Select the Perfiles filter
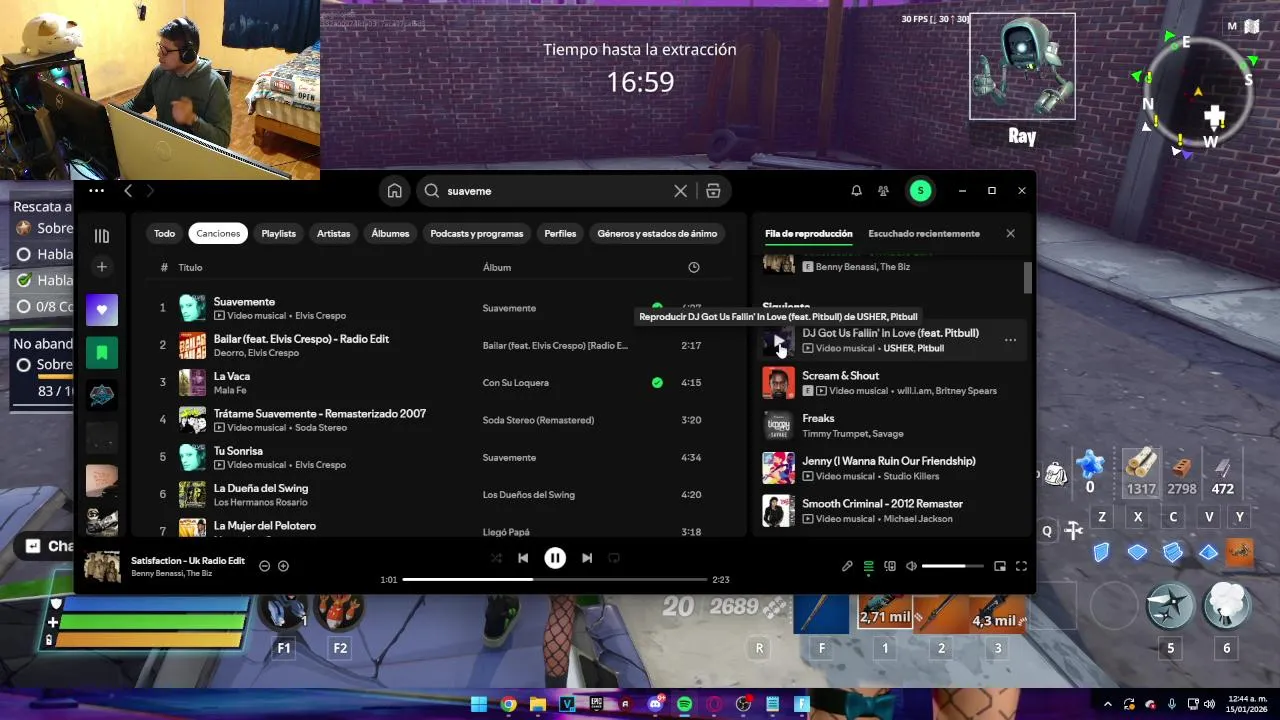The width and height of the screenshot is (1280, 720). (x=560, y=233)
